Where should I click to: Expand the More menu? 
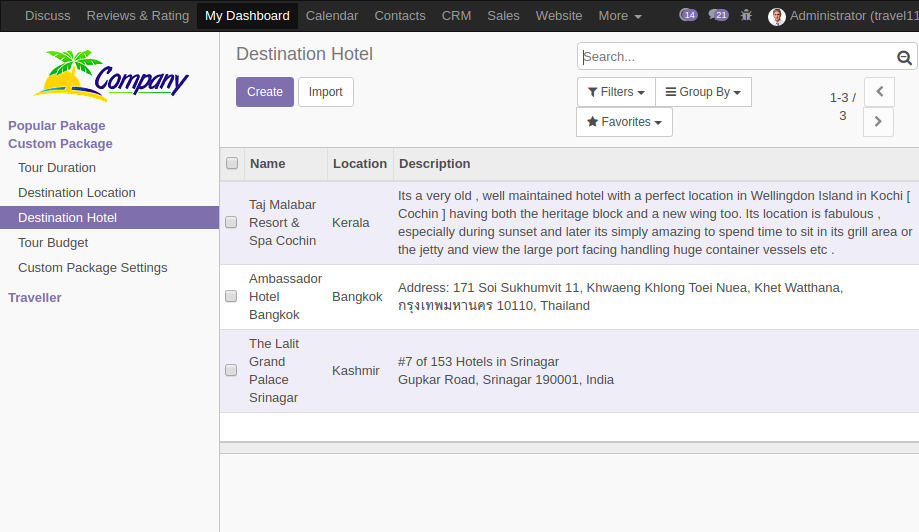[620, 16]
